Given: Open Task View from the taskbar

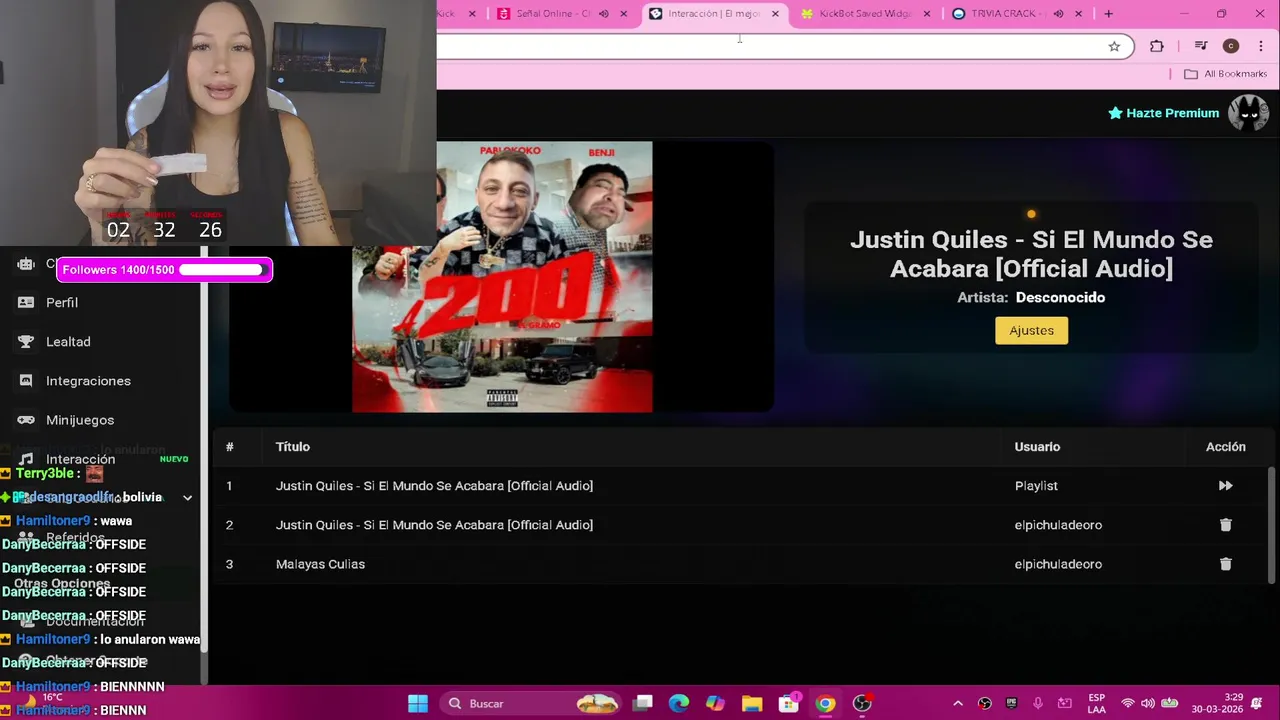Looking at the screenshot, I should (x=643, y=703).
